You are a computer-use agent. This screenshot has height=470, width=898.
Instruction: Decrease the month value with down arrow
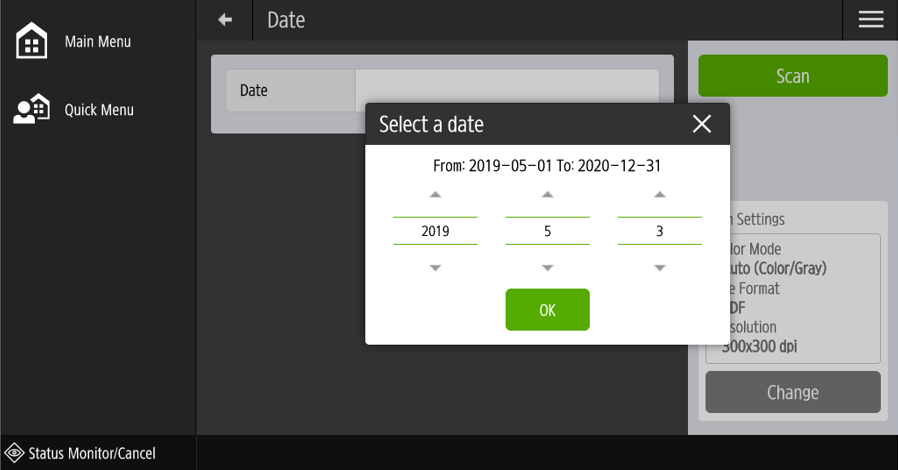[547, 268]
